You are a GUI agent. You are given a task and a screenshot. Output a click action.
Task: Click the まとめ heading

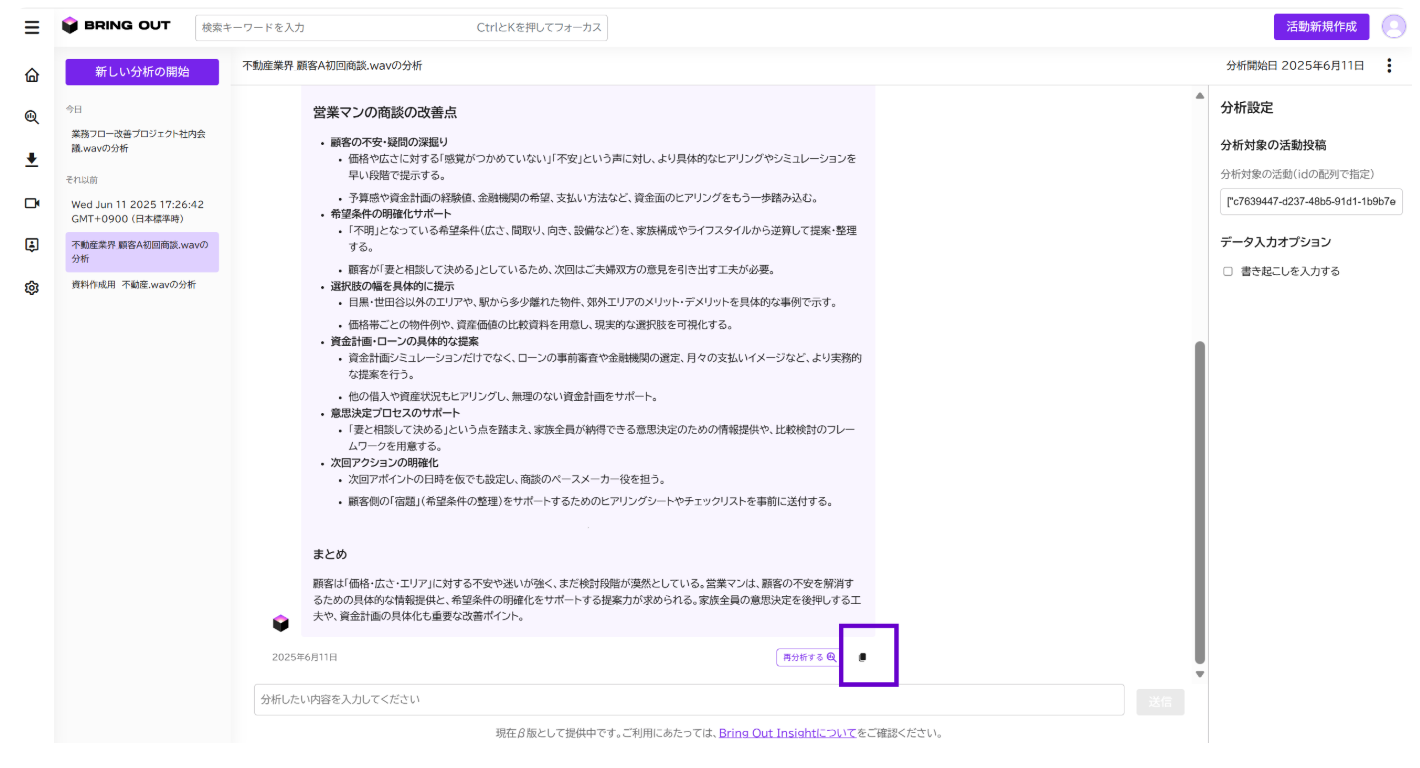(330, 554)
